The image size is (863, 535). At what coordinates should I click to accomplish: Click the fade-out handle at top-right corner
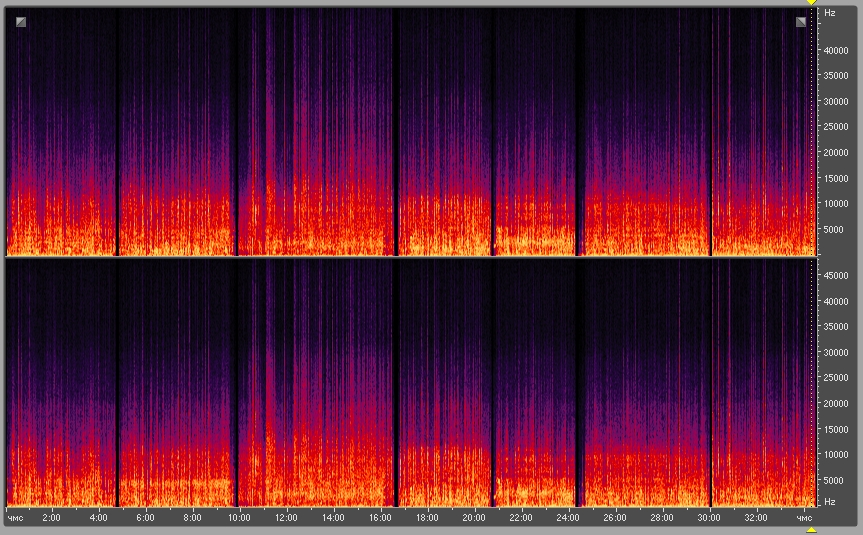(801, 21)
